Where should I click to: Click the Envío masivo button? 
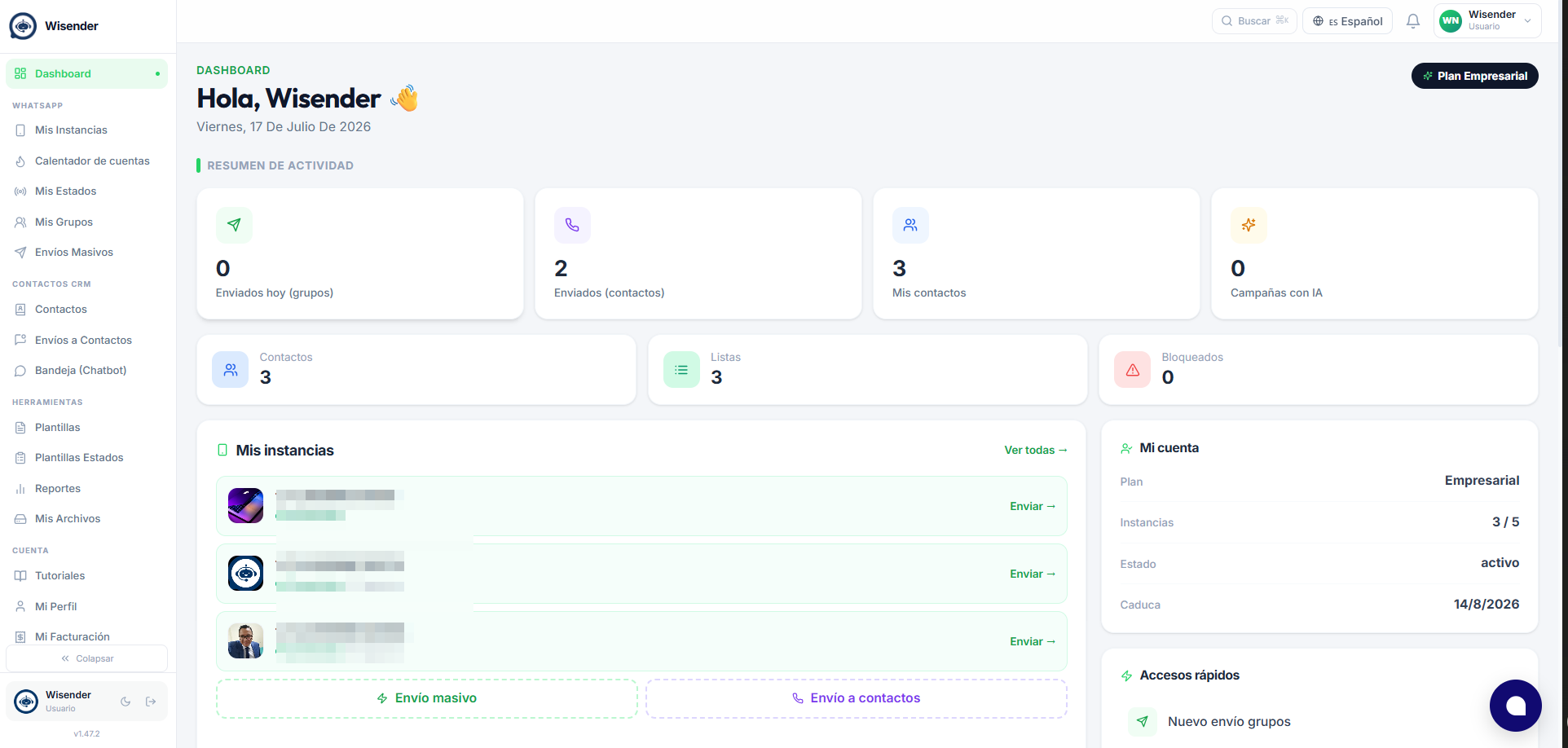point(426,698)
